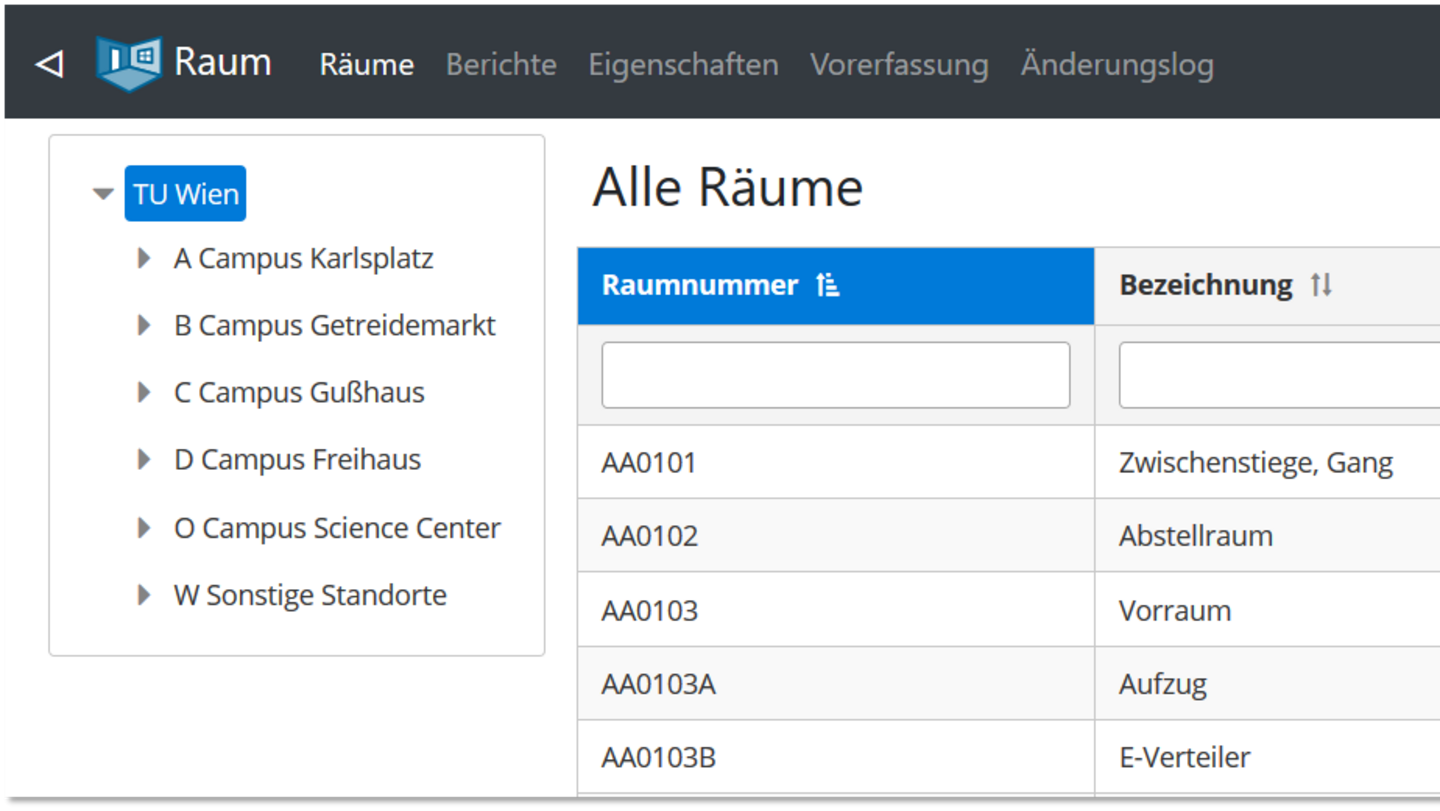Image resolution: width=1440 pixels, height=811 pixels.
Task: Select B Campus Getreidemarkt in tree
Action: (335, 325)
